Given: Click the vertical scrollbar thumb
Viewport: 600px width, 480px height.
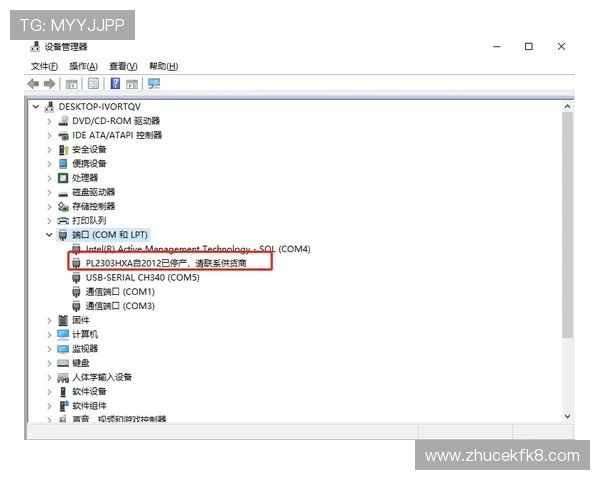Looking at the screenshot, I should tap(567, 225).
